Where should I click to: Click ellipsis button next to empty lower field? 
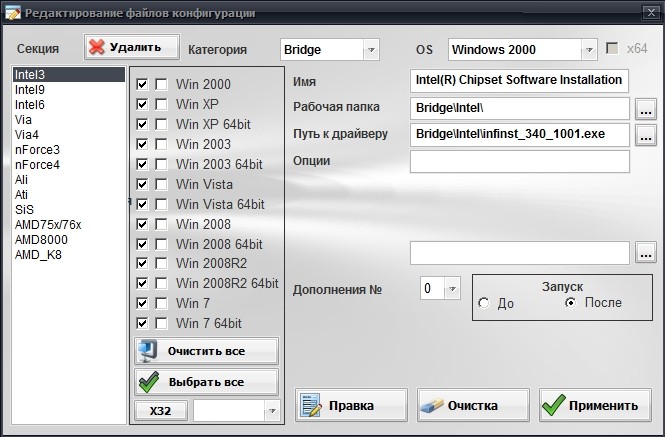pyautogui.click(x=645, y=253)
